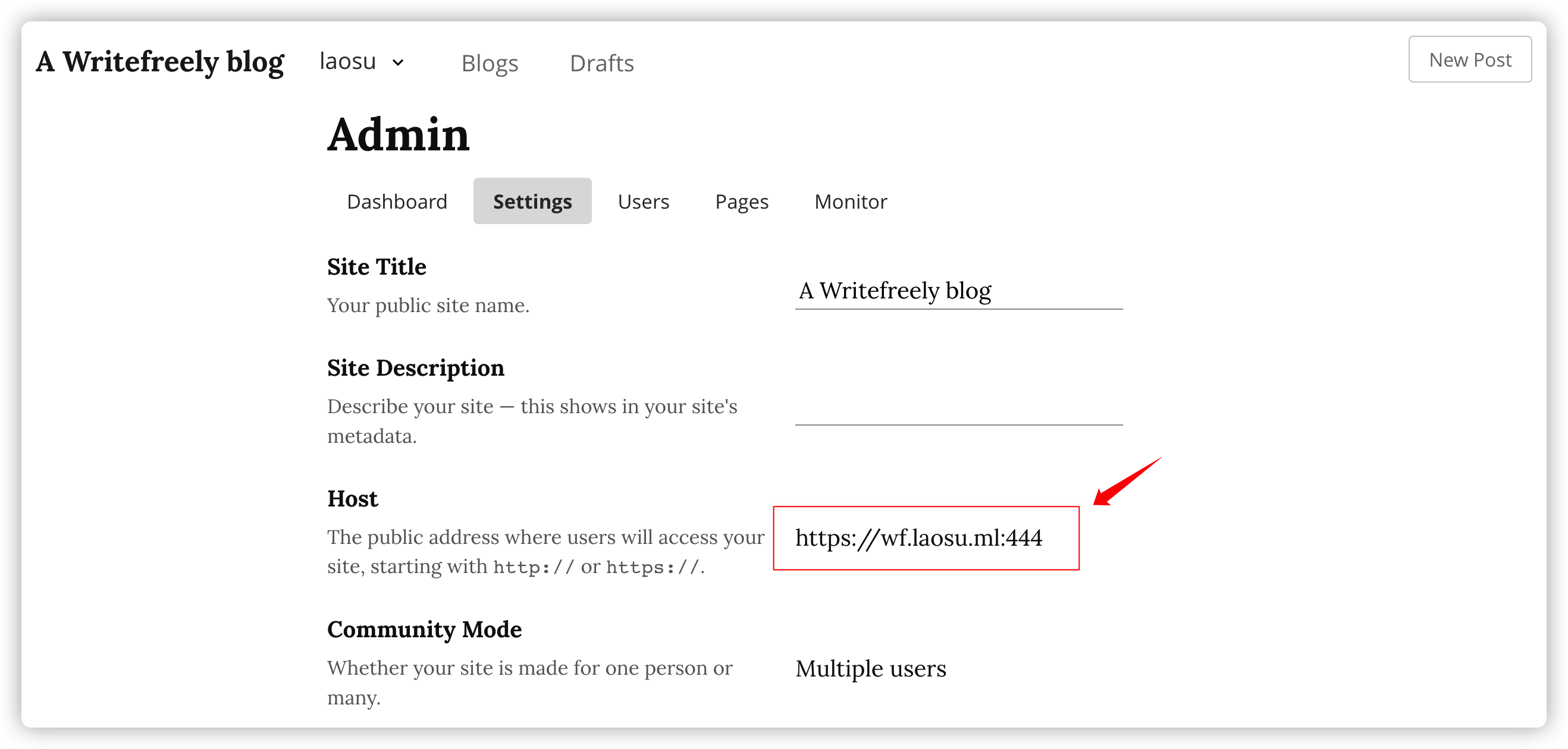Viewport: 1568px width, 749px height.
Task: Click the Admin page heading
Action: tap(398, 134)
